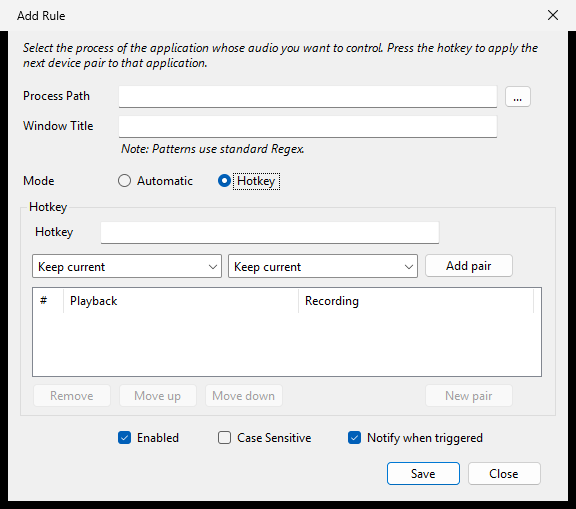Click the Move down button

click(244, 396)
